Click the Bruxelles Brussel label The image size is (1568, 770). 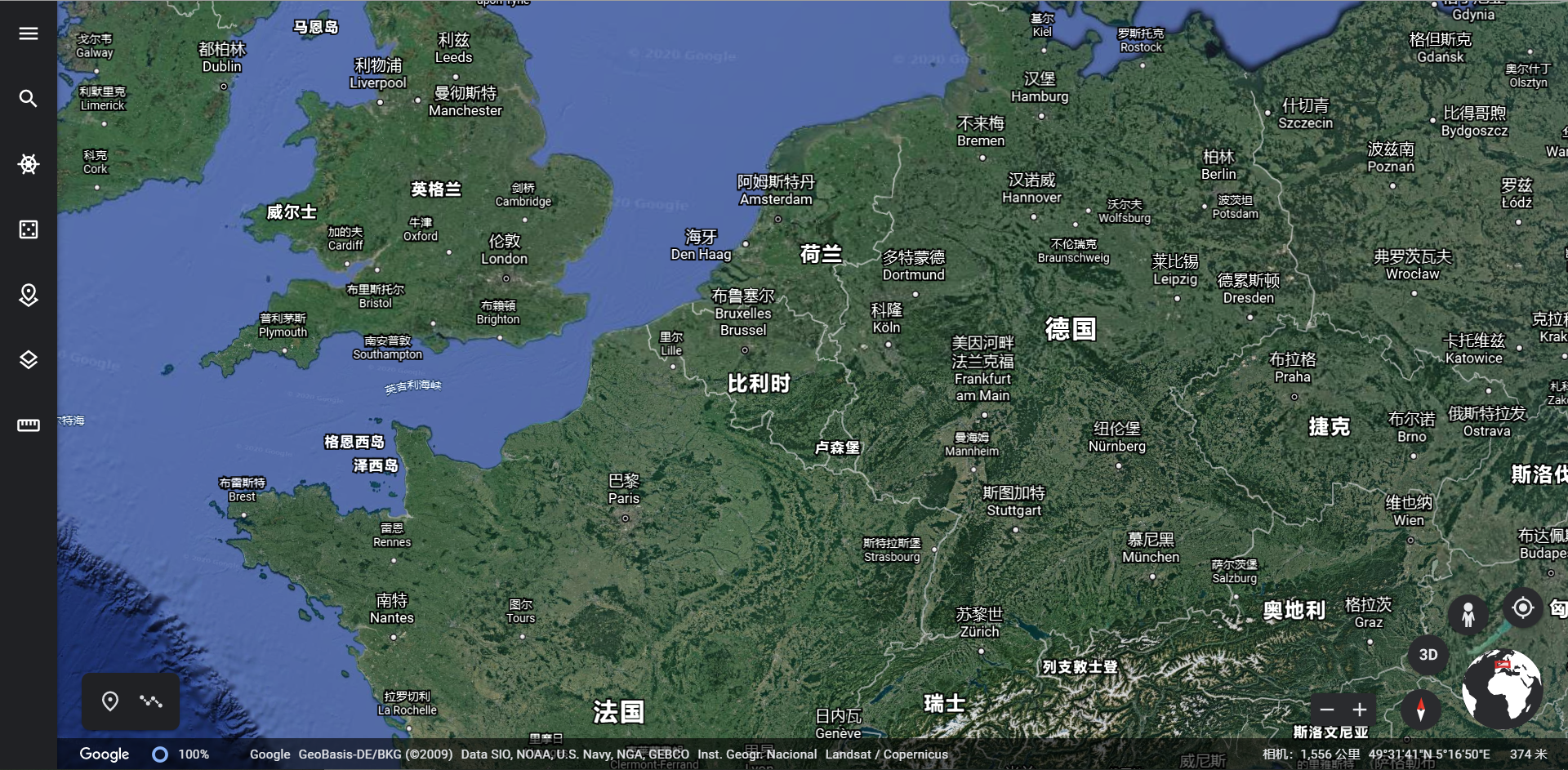pyautogui.click(x=743, y=313)
